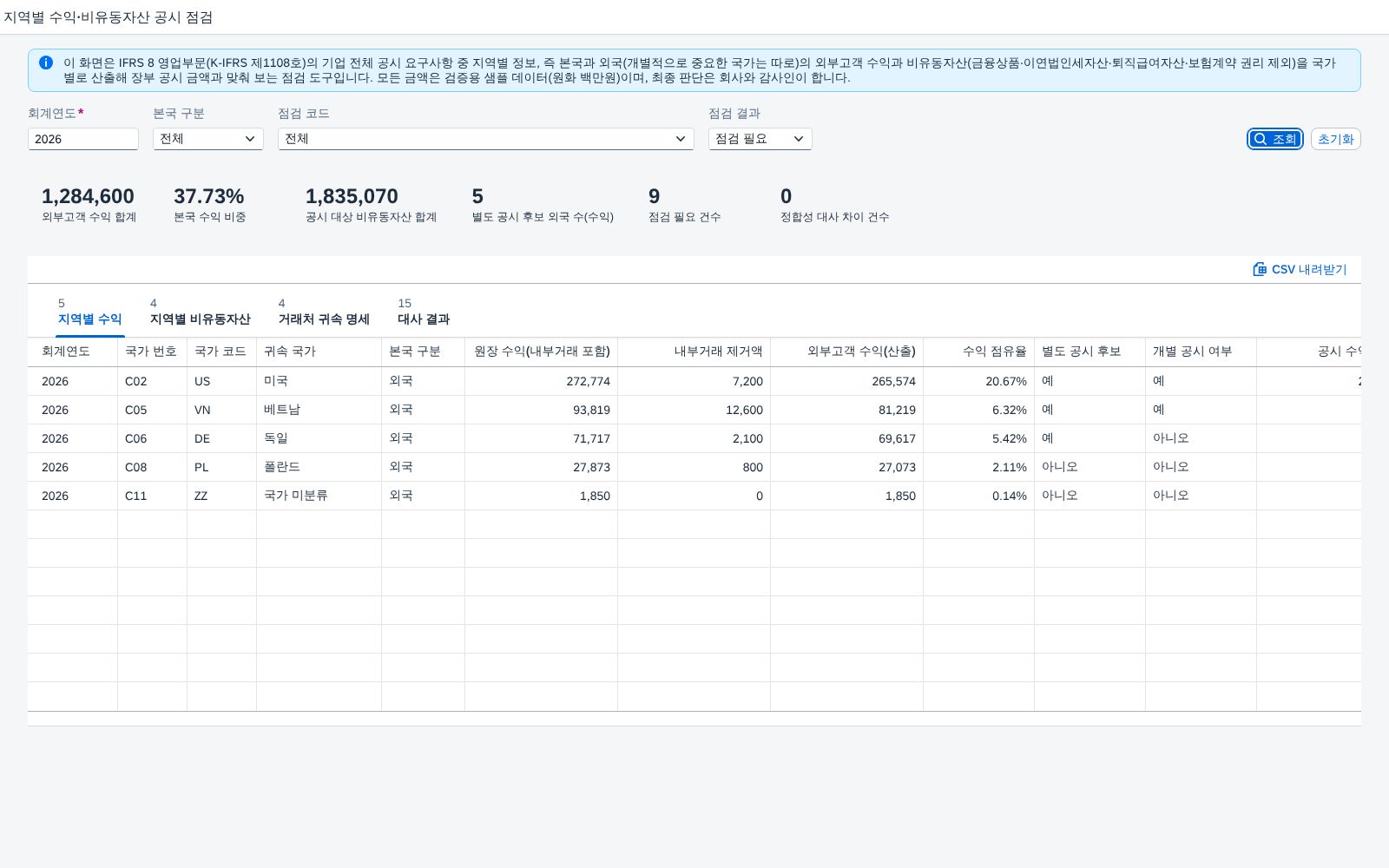Image resolution: width=1389 pixels, height=868 pixels.
Task: Click the 귀속 국가 column header
Action: pyautogui.click(x=319, y=352)
